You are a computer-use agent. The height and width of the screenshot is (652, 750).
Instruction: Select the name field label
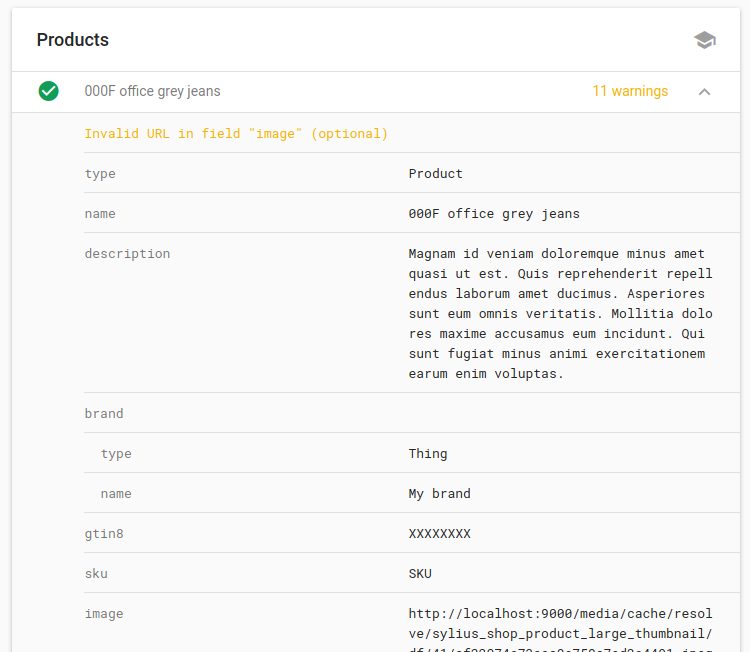coord(100,213)
